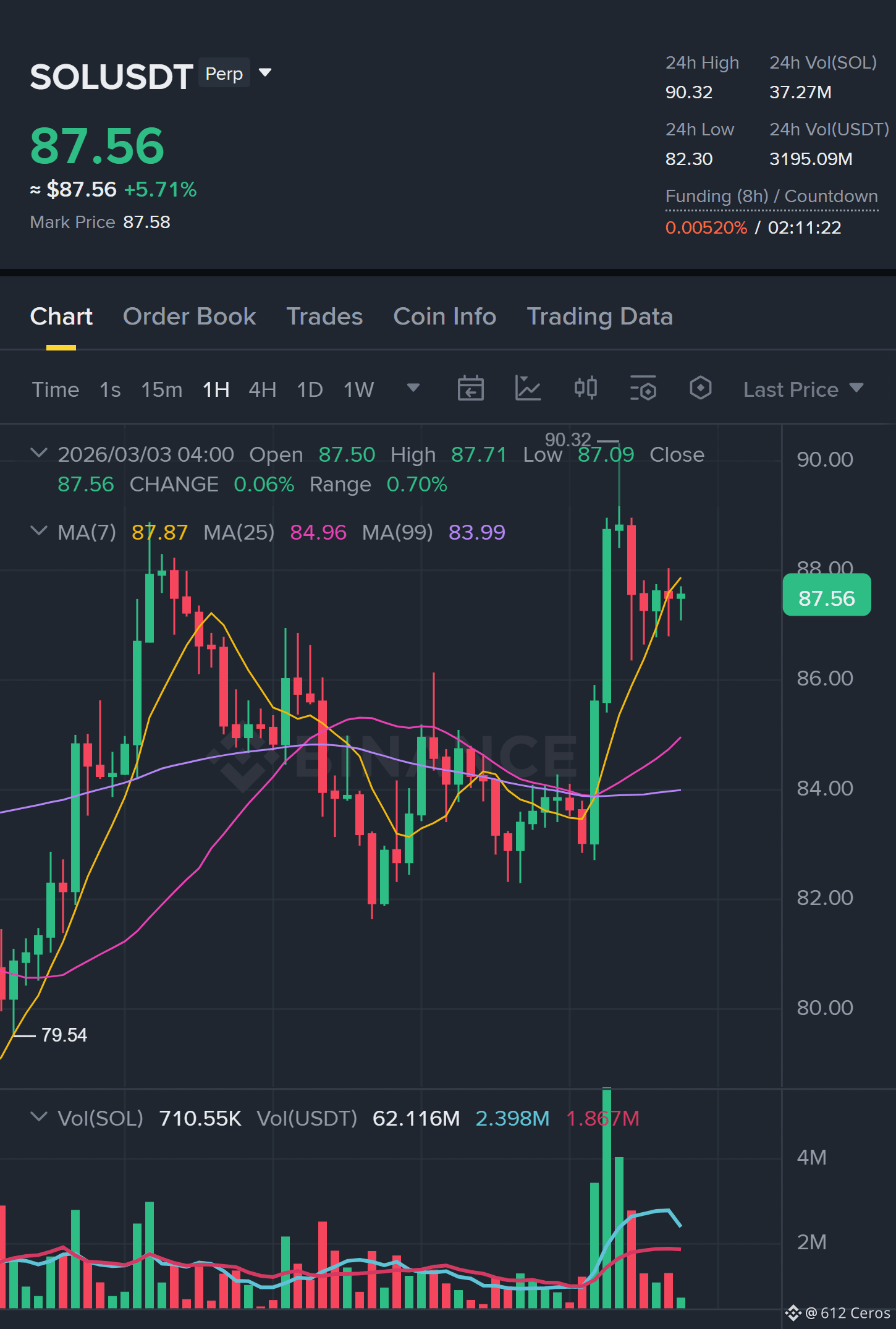Open the chart display settings icon

(x=643, y=389)
